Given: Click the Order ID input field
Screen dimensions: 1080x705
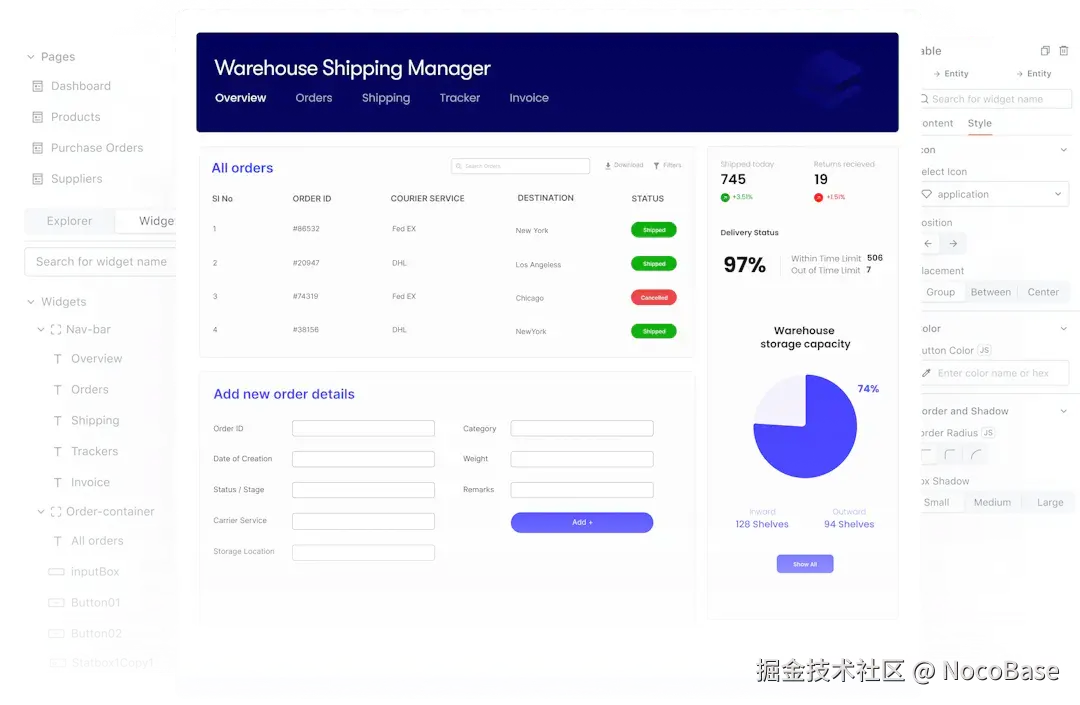Looking at the screenshot, I should (364, 428).
